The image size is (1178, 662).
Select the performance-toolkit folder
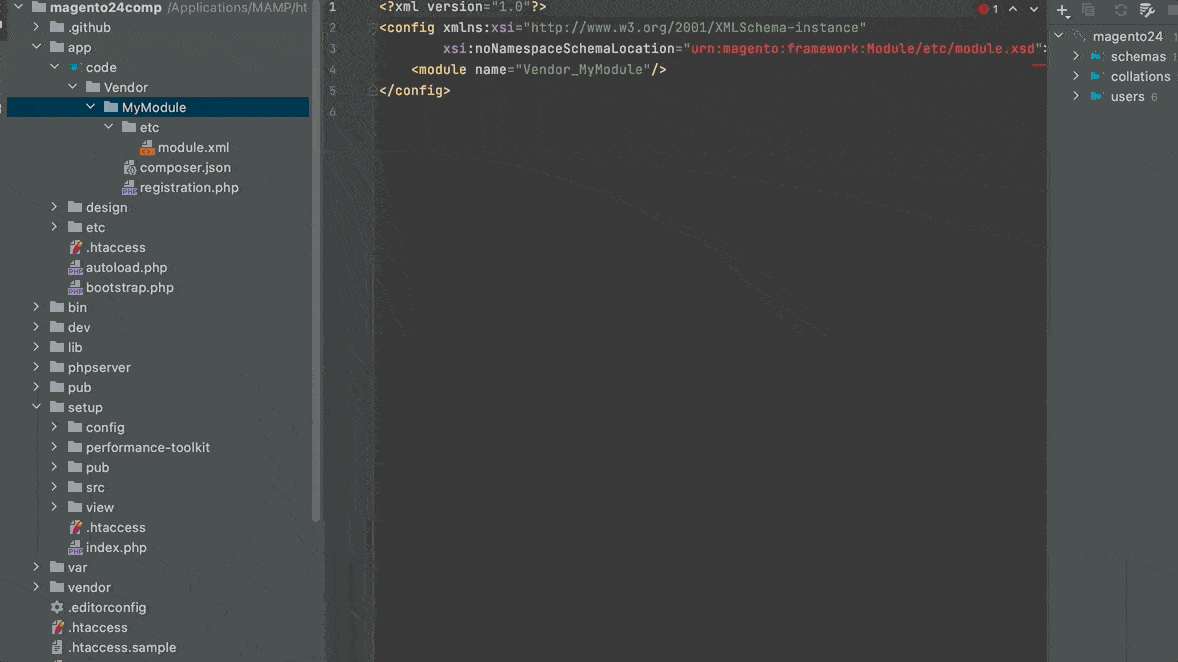(147, 447)
